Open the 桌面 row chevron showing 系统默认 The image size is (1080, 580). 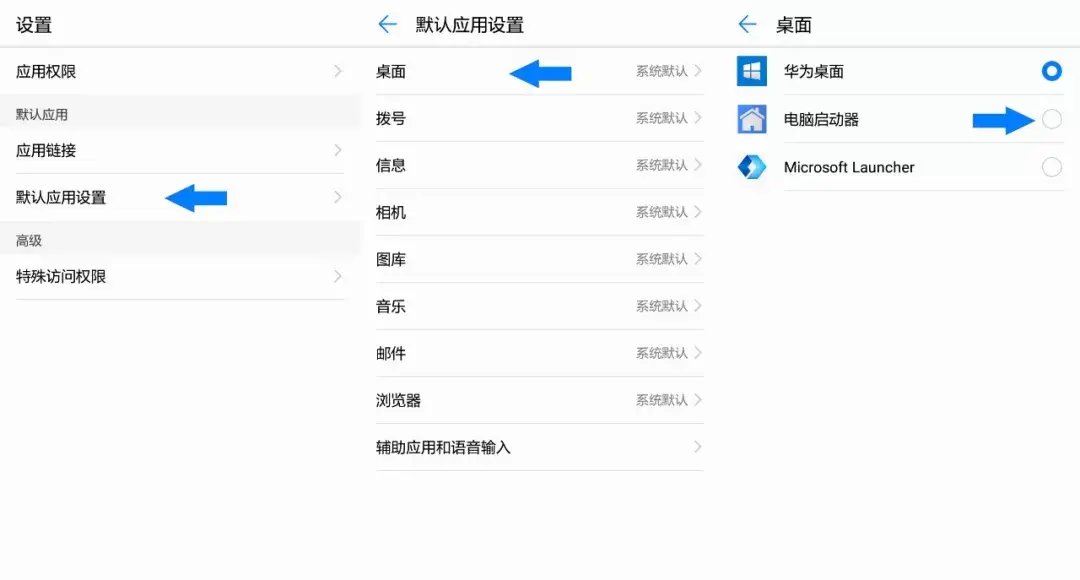(x=698, y=71)
